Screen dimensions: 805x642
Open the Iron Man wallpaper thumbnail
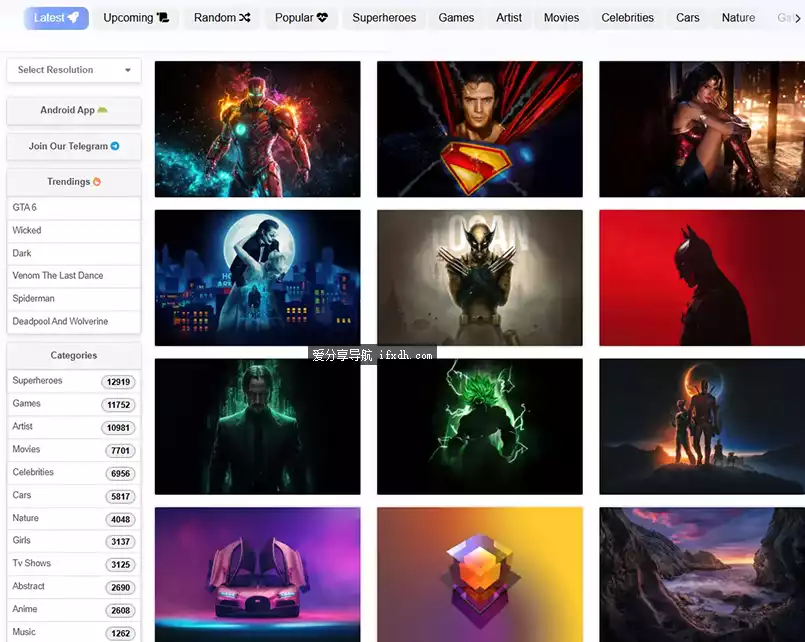point(258,129)
